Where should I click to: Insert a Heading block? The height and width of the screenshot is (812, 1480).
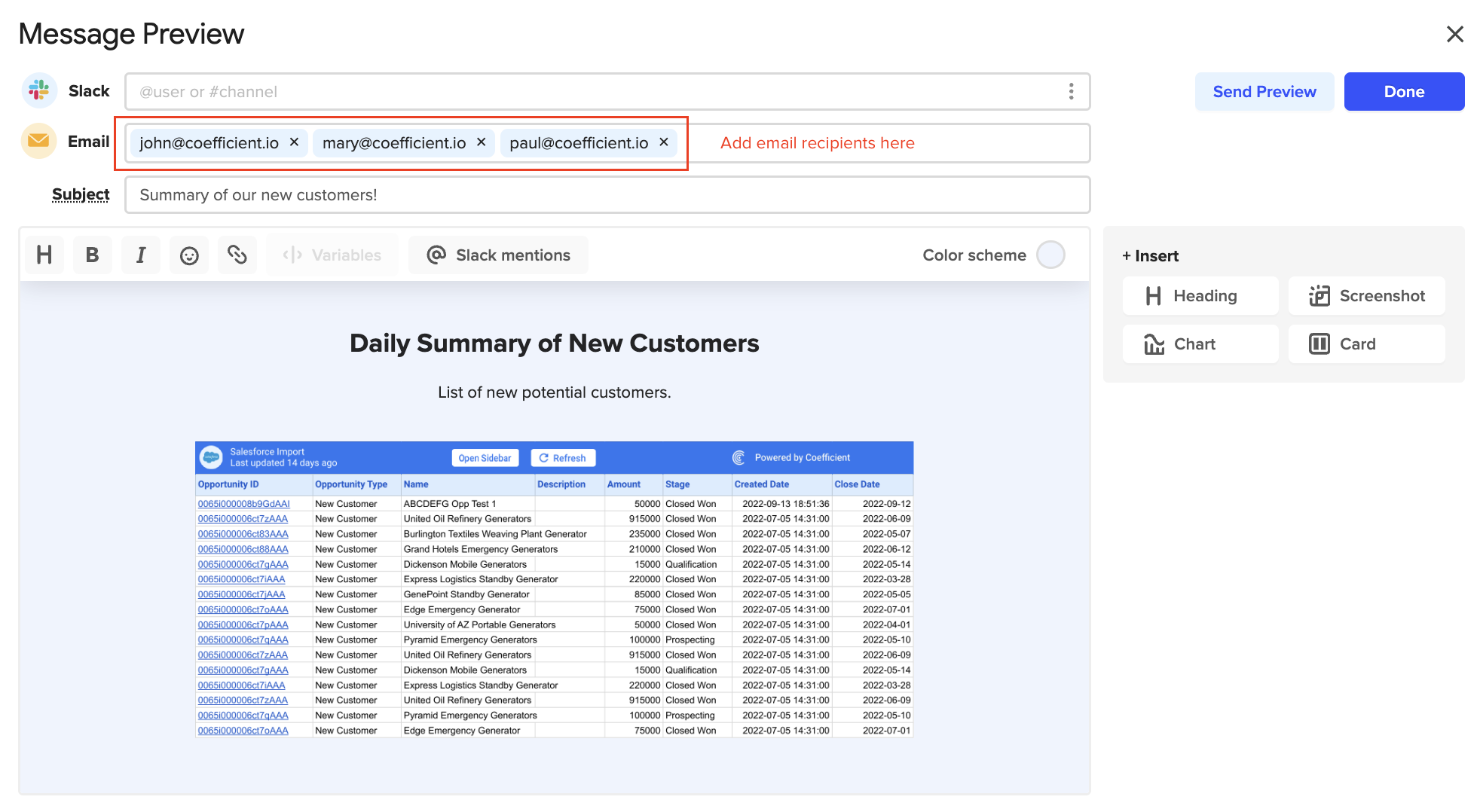pyautogui.click(x=1200, y=296)
